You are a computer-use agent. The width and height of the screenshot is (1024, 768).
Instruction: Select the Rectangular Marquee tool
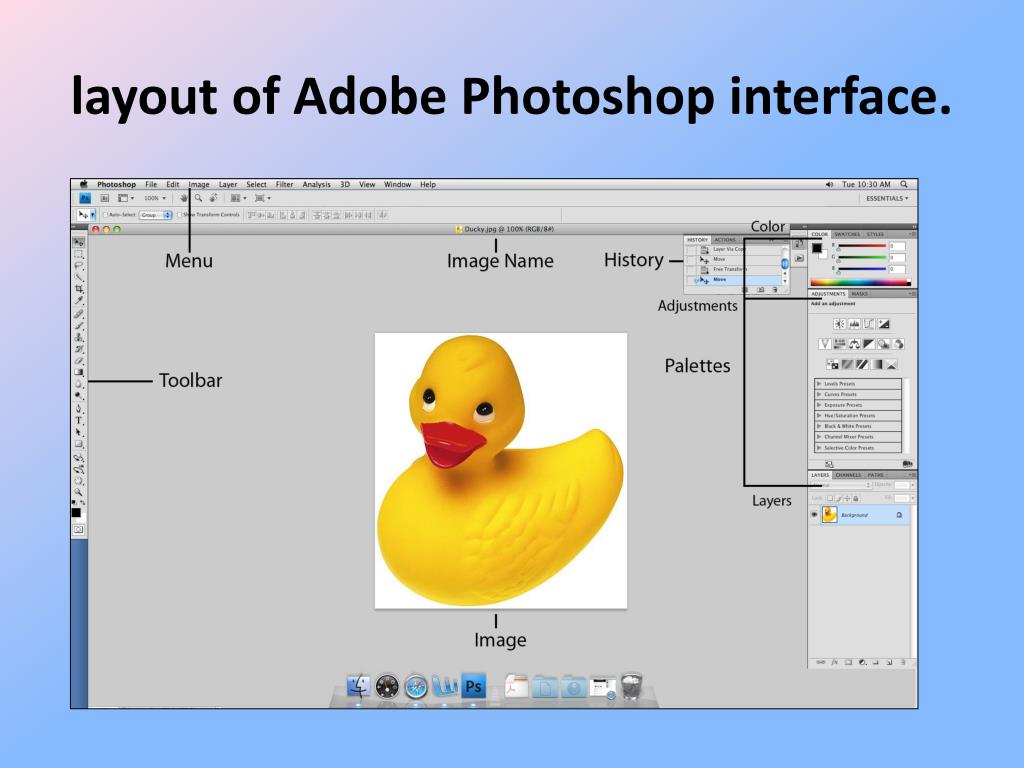click(79, 253)
